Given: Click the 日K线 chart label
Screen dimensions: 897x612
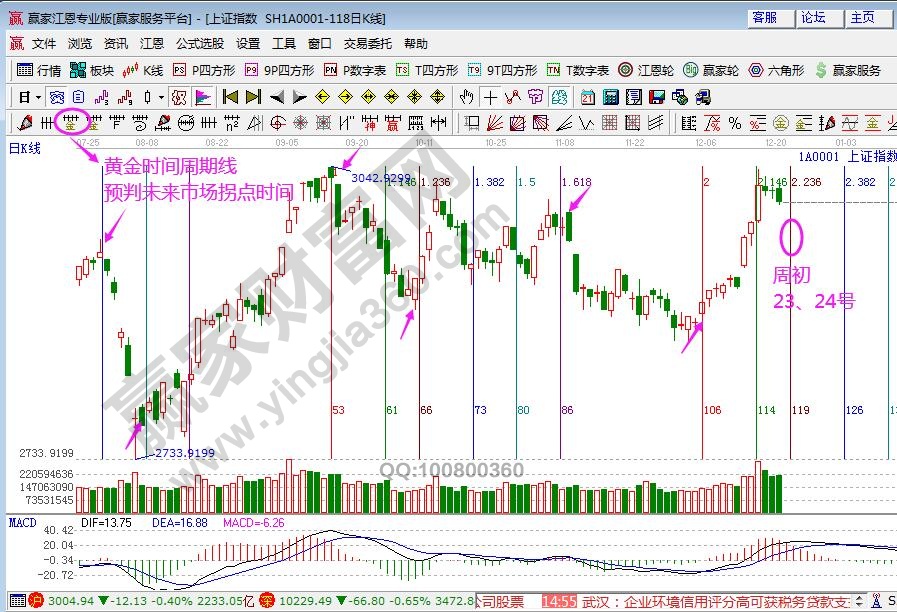Looking at the screenshot, I should (x=25, y=148).
